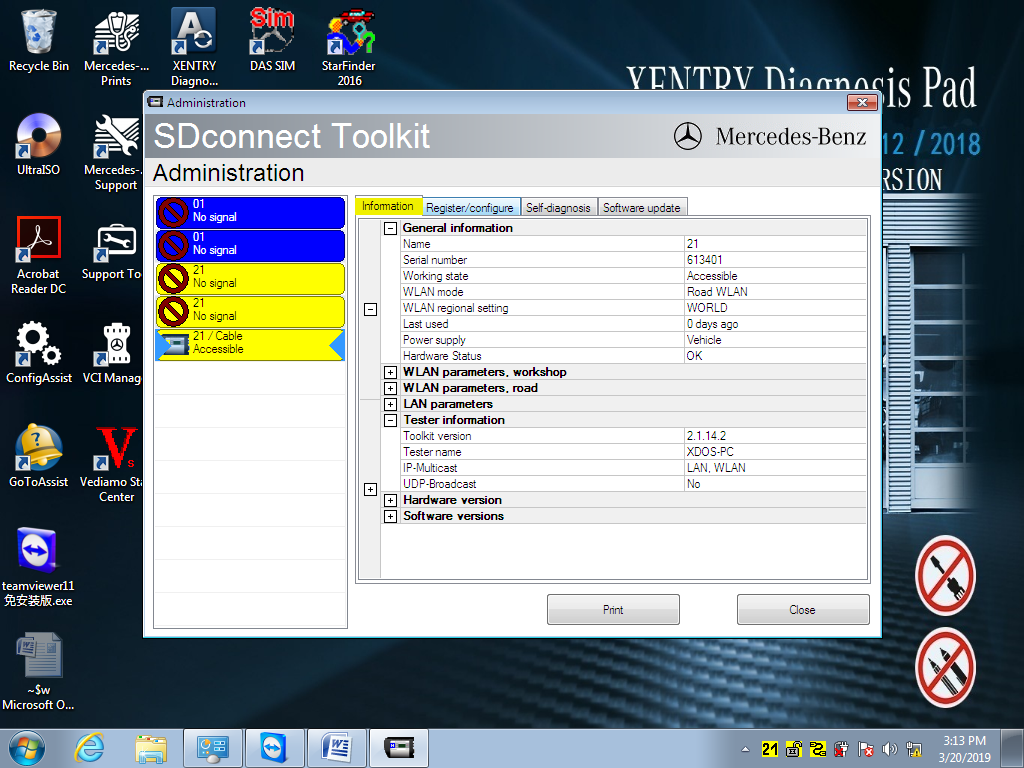Viewport: 1024px width, 768px height.
Task: Switch to Microsoft Word on the taskbar
Action: click(x=336, y=748)
